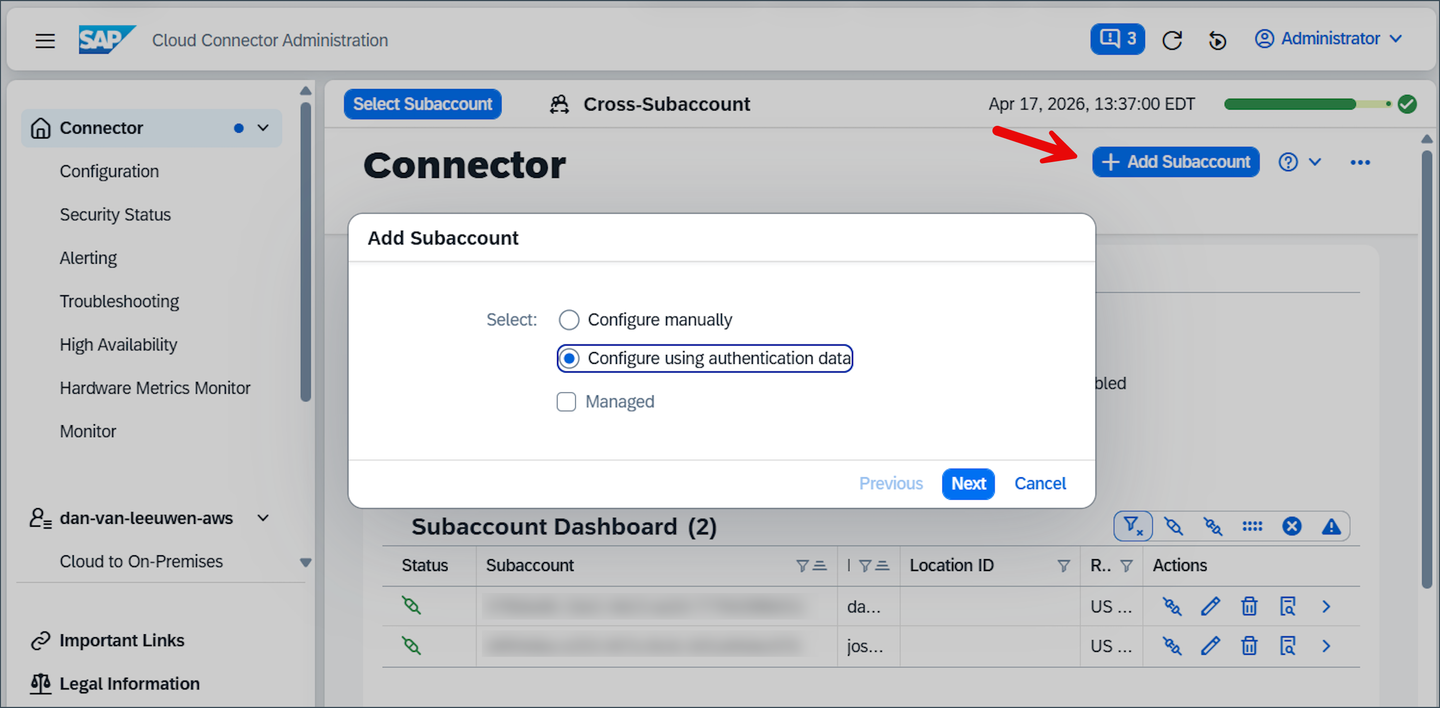Image resolution: width=1440 pixels, height=708 pixels.
Task: Edit the subaccount in jos... row
Action: (x=1210, y=646)
